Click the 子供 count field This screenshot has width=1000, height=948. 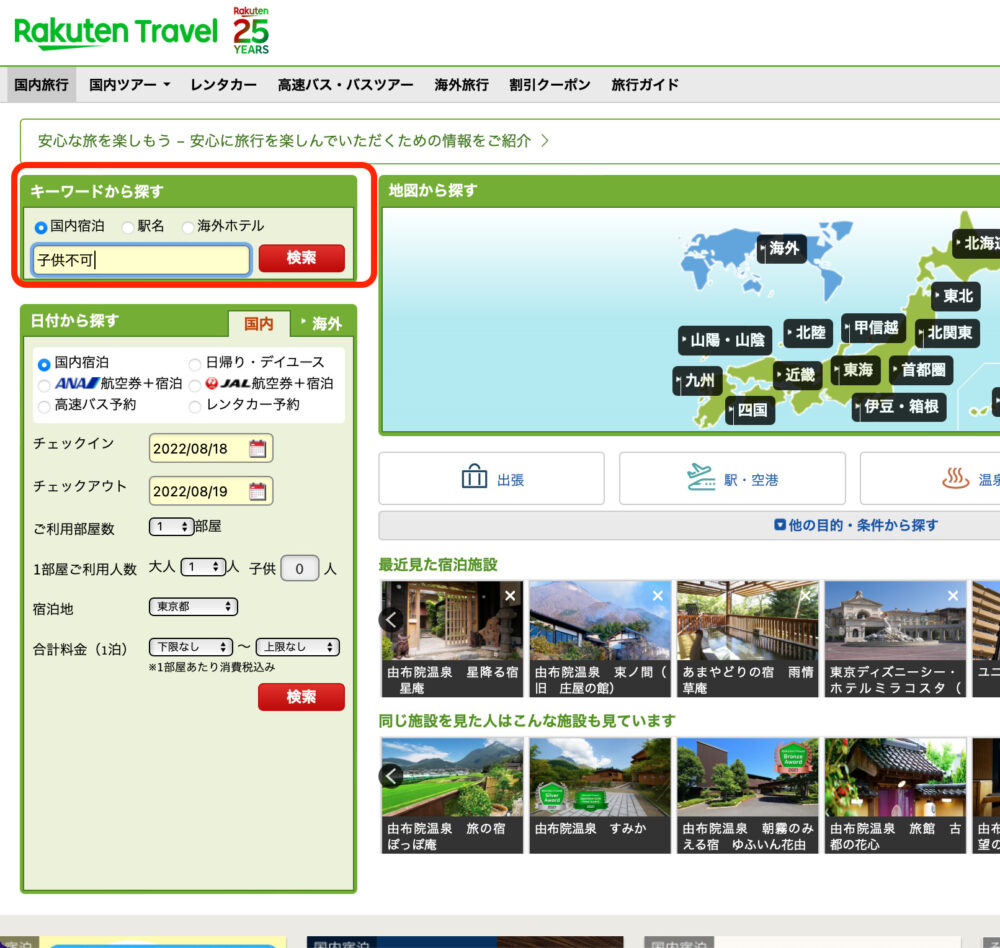(x=299, y=568)
